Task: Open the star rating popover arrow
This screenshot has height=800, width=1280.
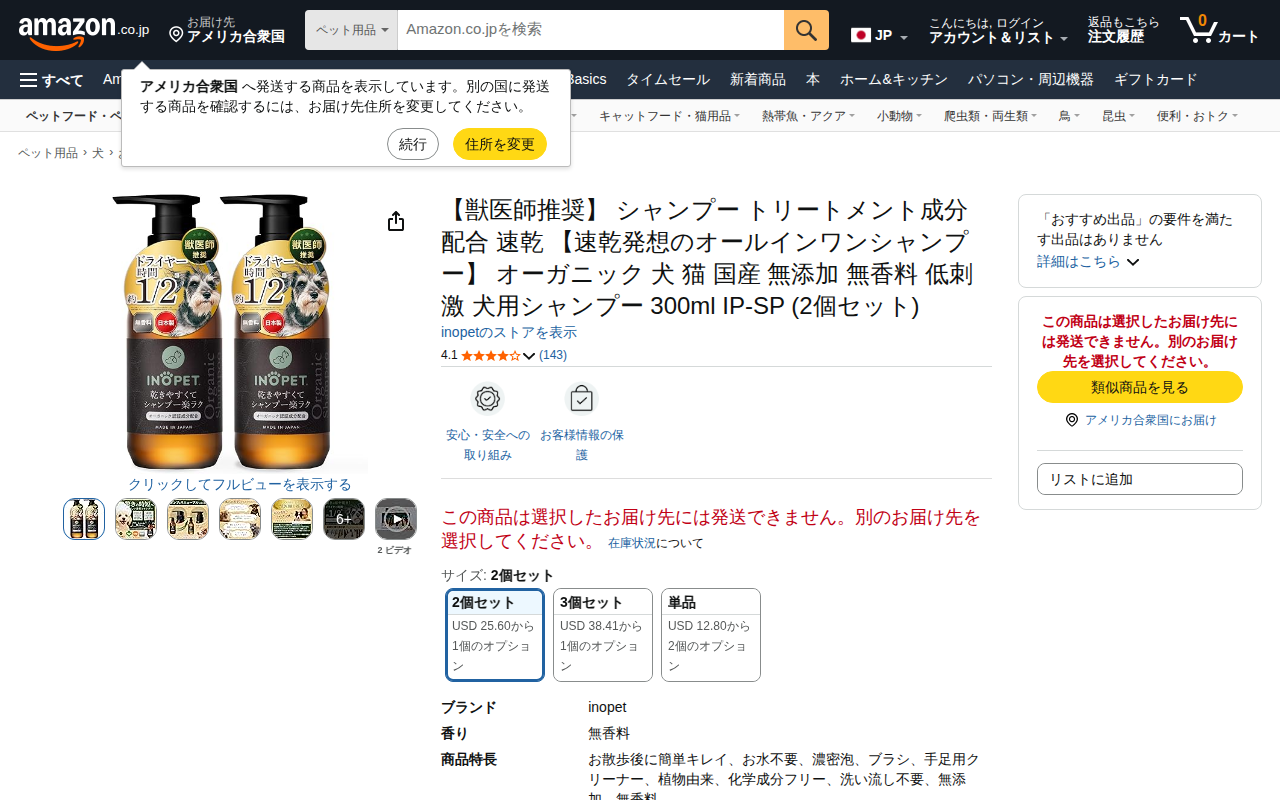Action: [x=529, y=356]
